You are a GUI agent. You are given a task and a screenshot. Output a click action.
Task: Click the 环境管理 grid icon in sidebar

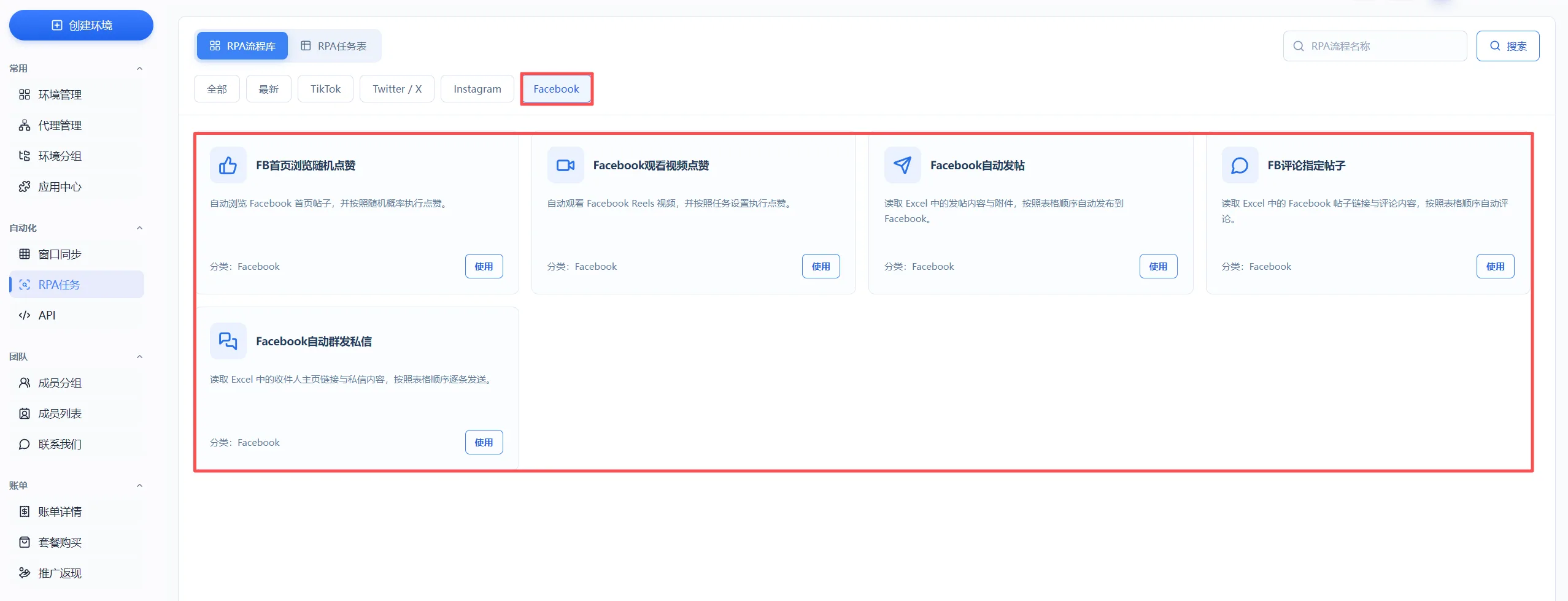(25, 94)
